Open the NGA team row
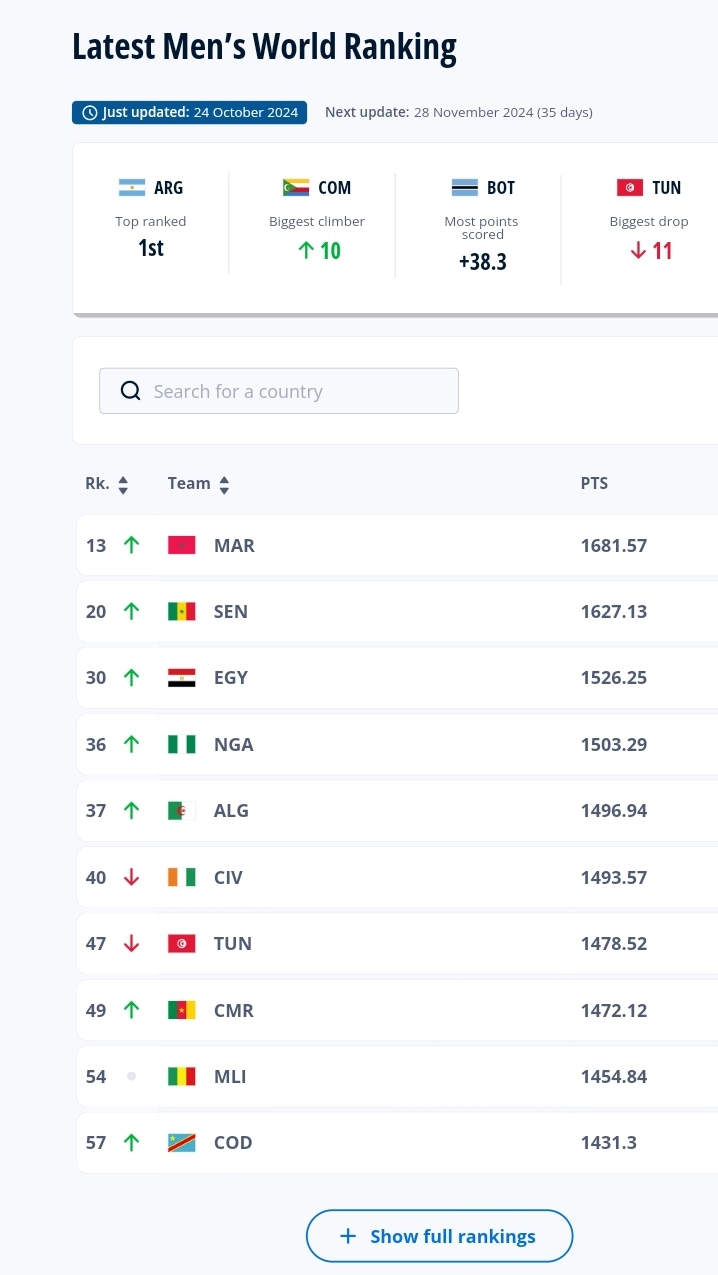 [233, 744]
